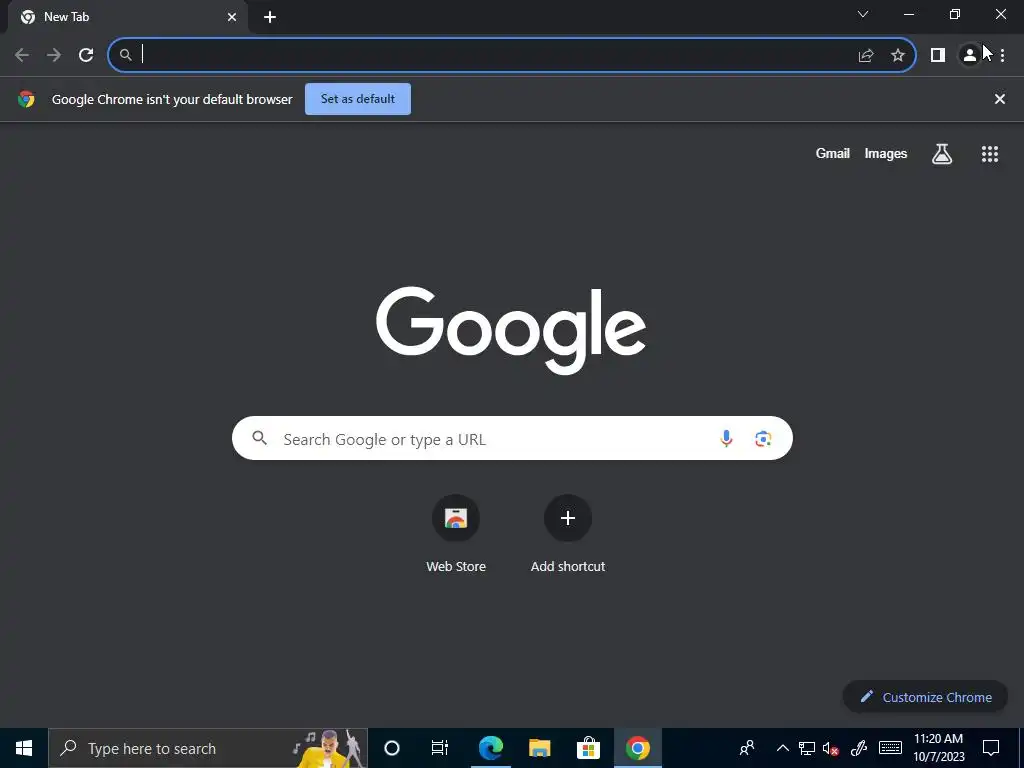The width and height of the screenshot is (1024, 768).
Task: Click the taskbar Type here to search box
Action: (x=208, y=748)
